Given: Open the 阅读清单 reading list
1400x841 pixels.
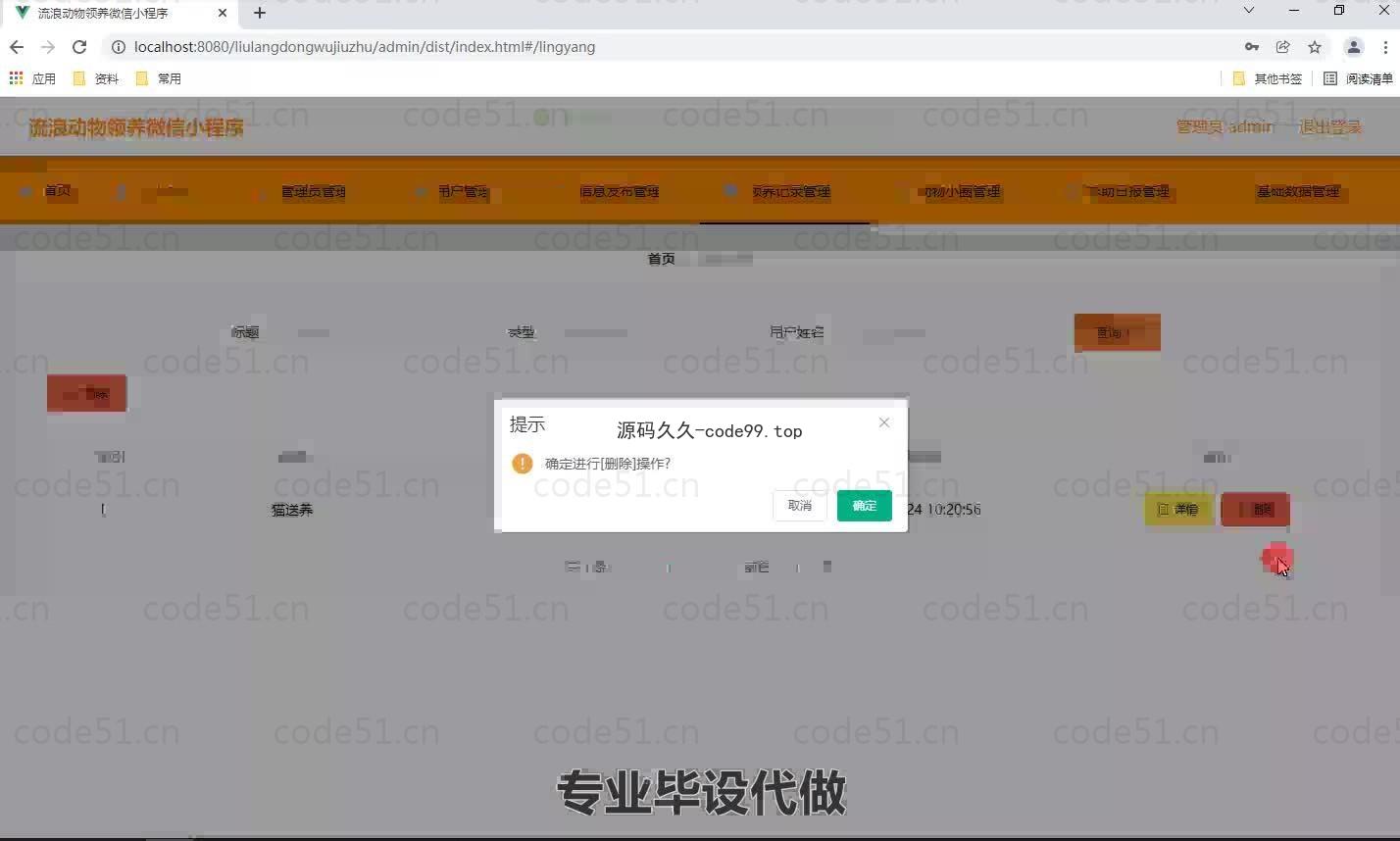Looking at the screenshot, I should [1358, 78].
